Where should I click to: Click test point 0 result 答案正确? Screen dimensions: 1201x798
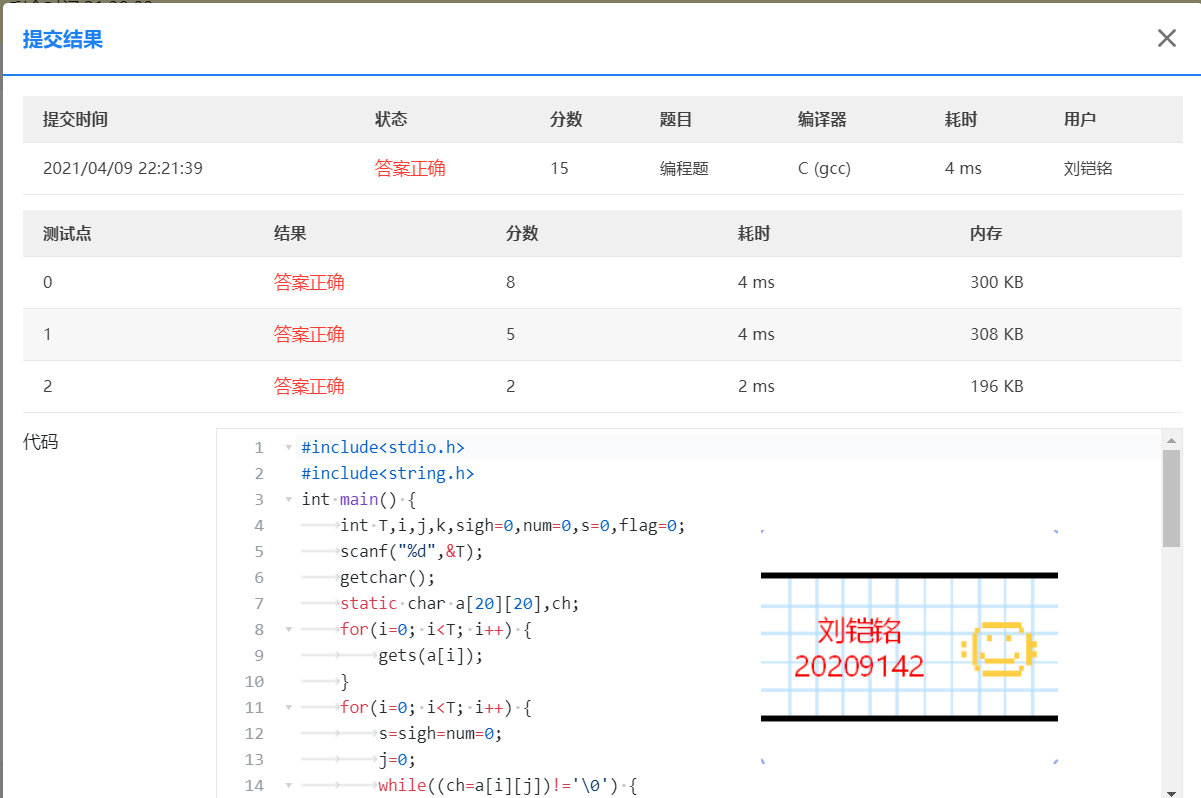(309, 283)
